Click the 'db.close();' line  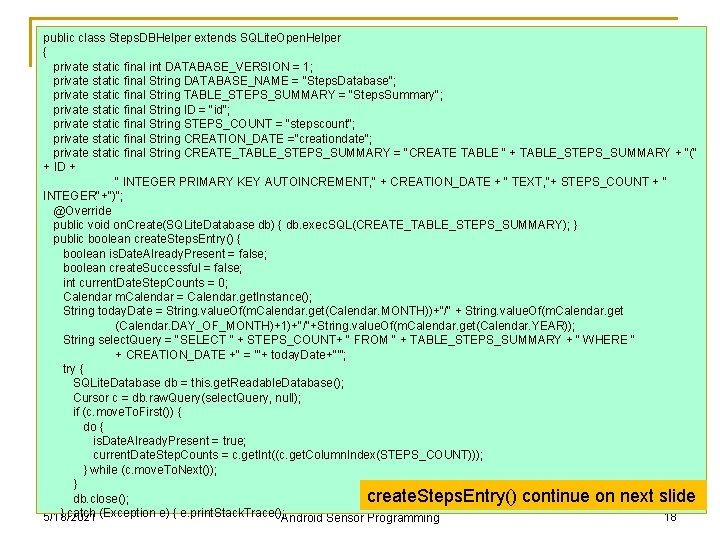click(101, 499)
